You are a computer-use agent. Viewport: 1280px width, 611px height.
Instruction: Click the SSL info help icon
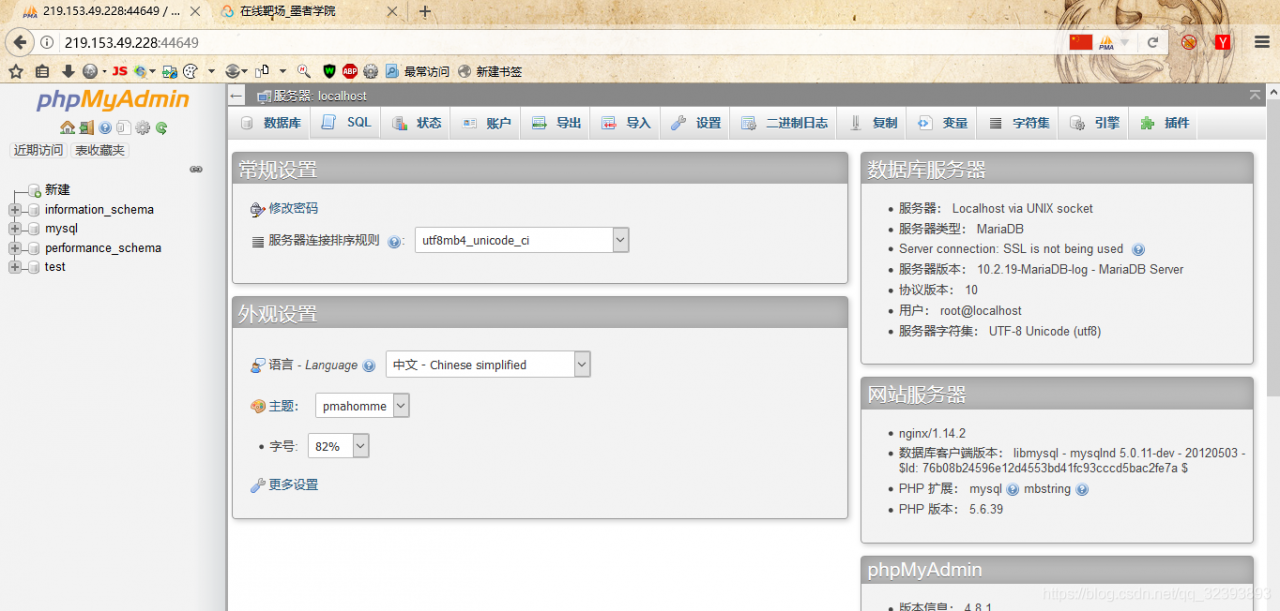[1138, 250]
